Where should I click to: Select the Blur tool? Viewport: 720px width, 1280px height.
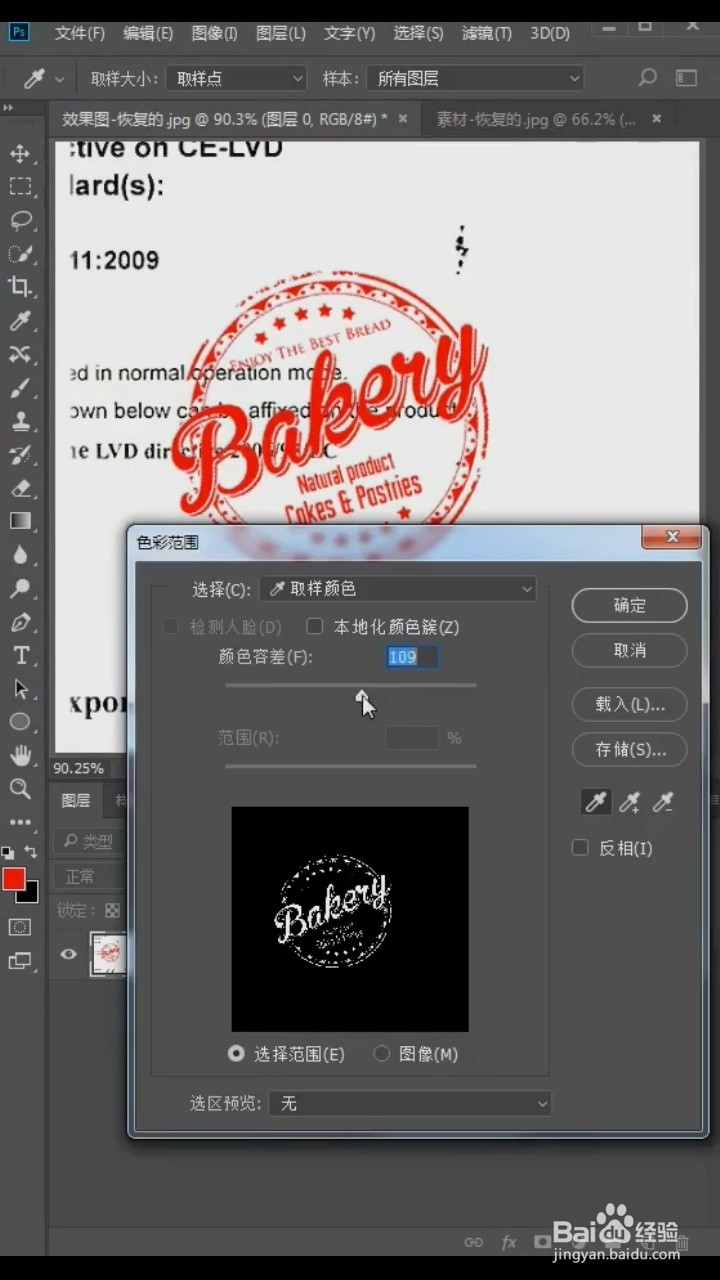pos(20,555)
